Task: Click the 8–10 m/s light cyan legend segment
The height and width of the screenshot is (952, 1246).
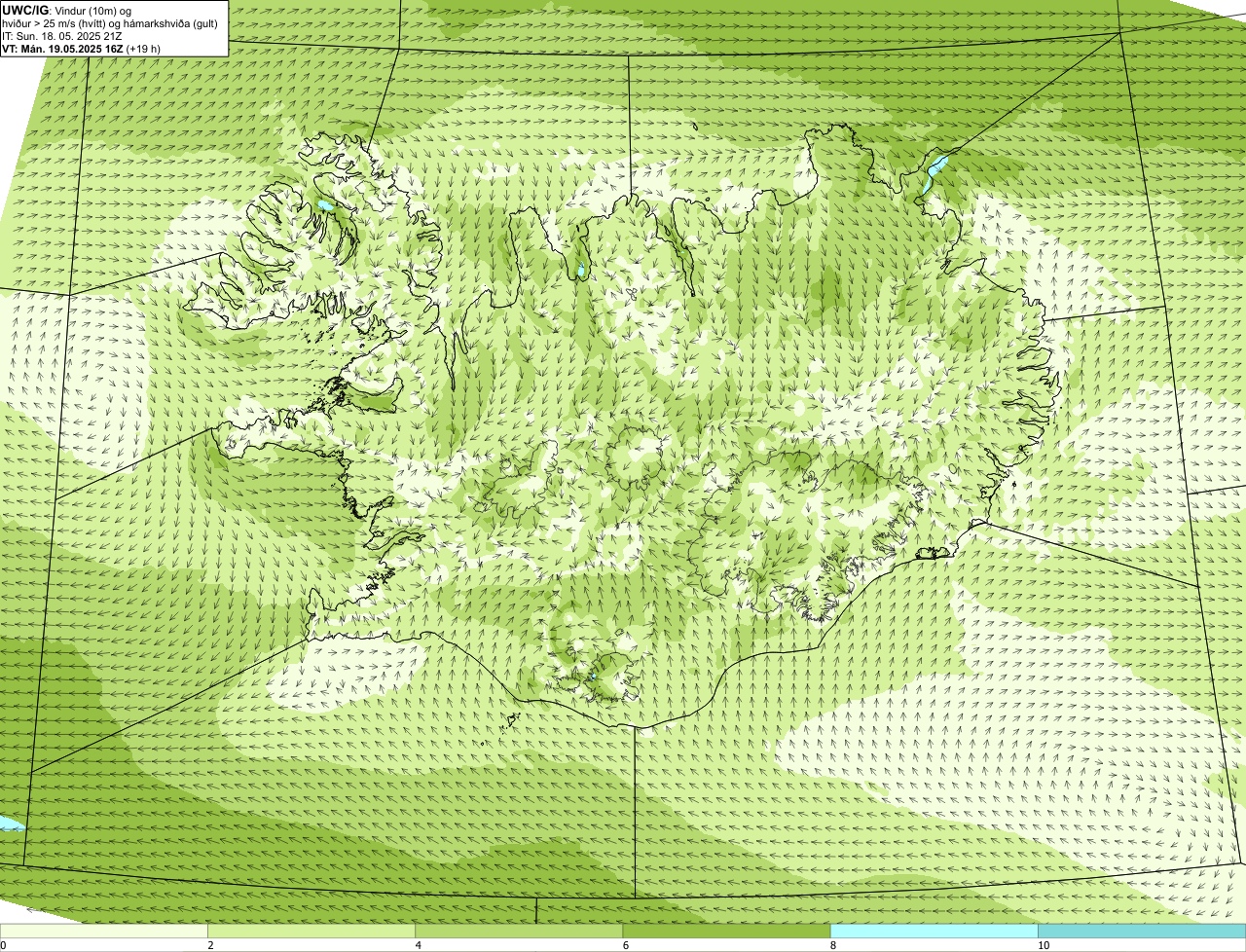Action: coord(934,931)
